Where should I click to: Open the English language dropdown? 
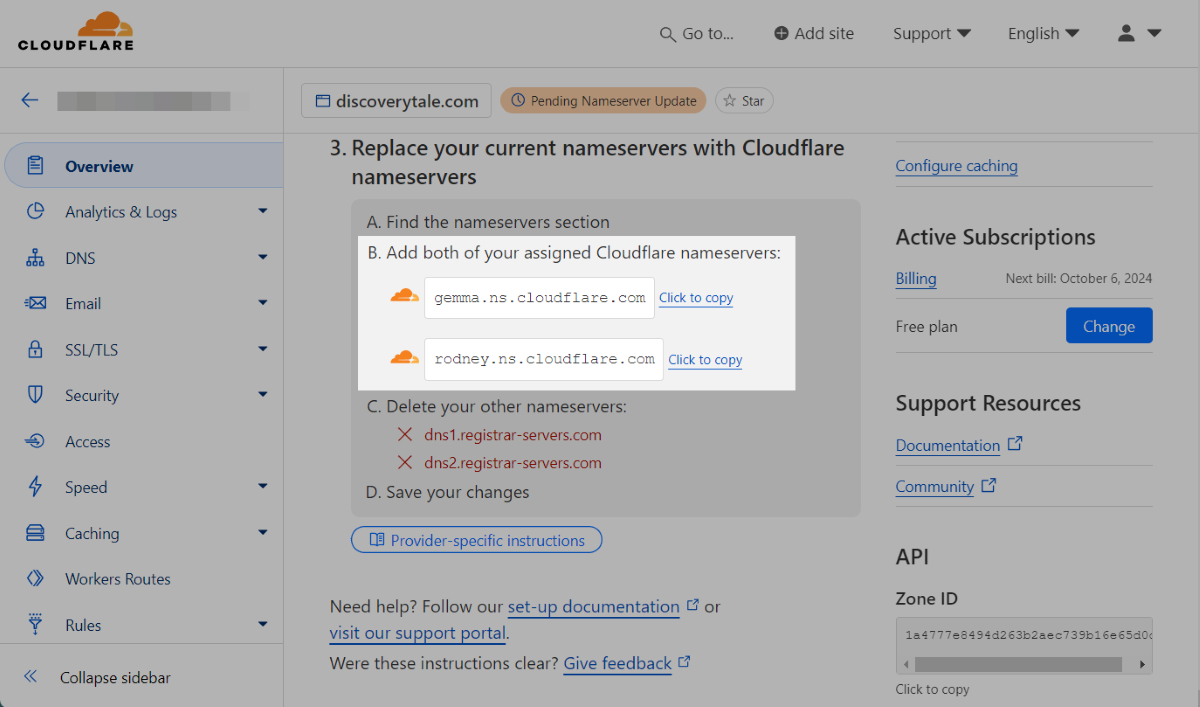click(1044, 33)
